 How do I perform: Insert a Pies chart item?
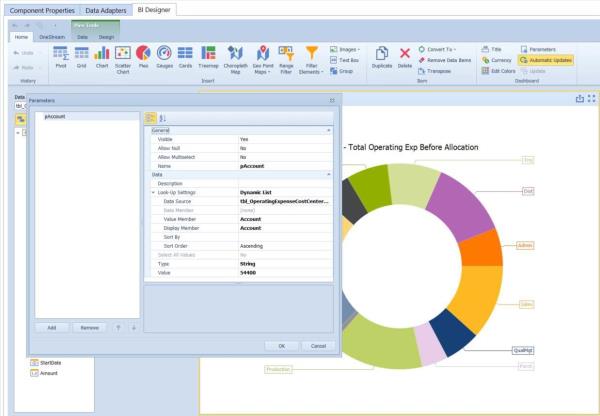[x=144, y=57]
